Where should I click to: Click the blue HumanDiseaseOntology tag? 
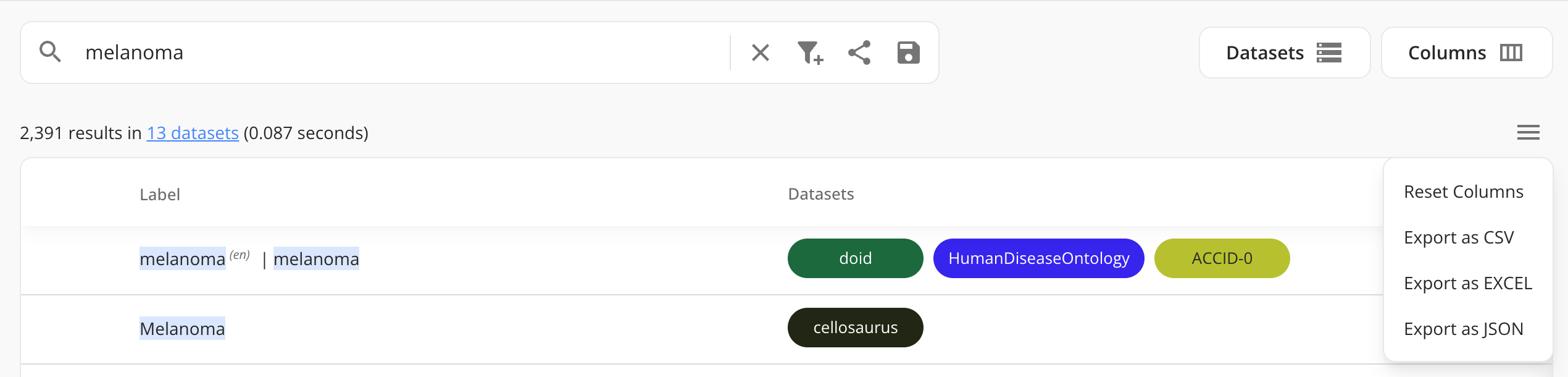(1038, 258)
